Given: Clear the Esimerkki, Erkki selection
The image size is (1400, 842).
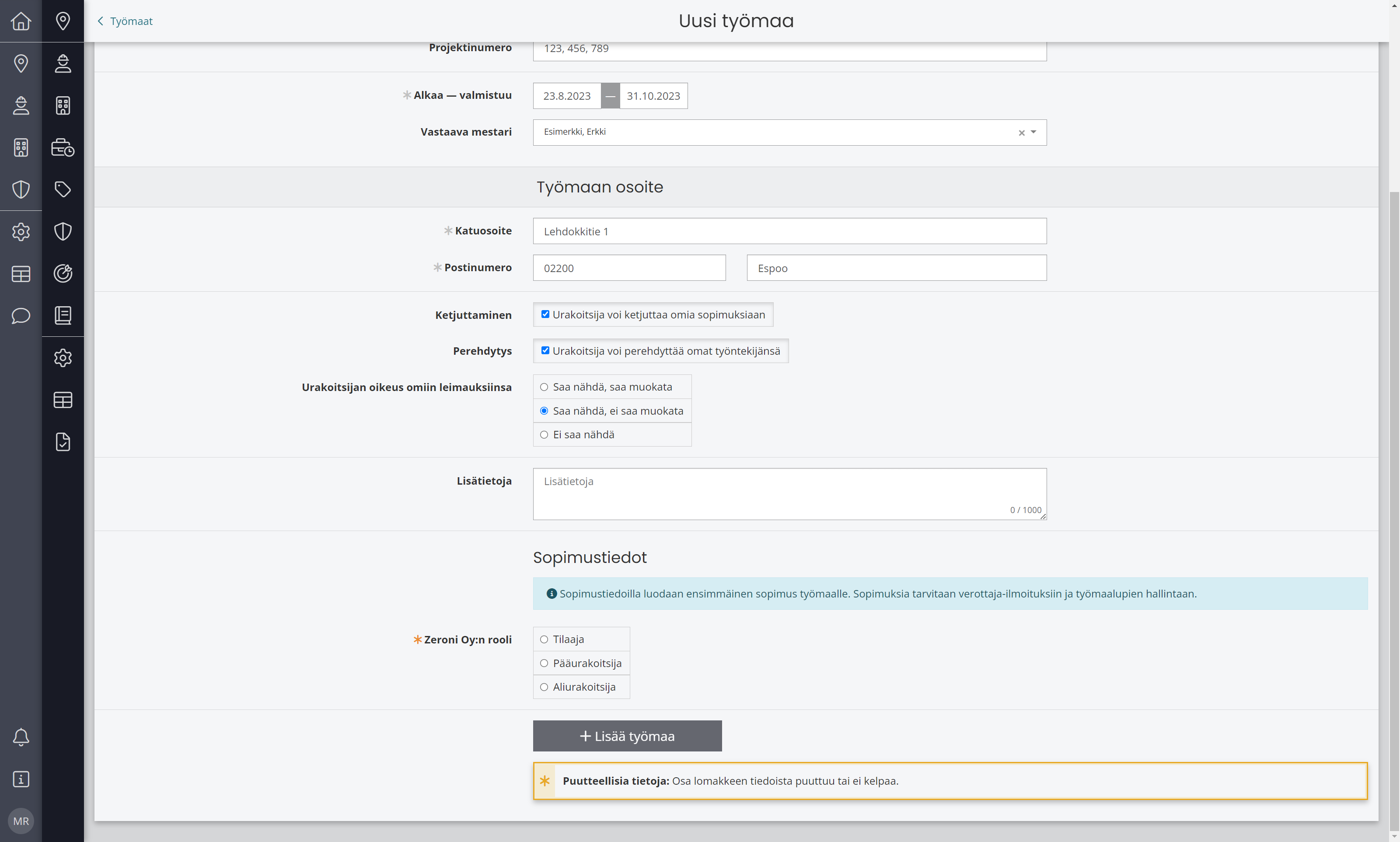Looking at the screenshot, I should click(1022, 133).
